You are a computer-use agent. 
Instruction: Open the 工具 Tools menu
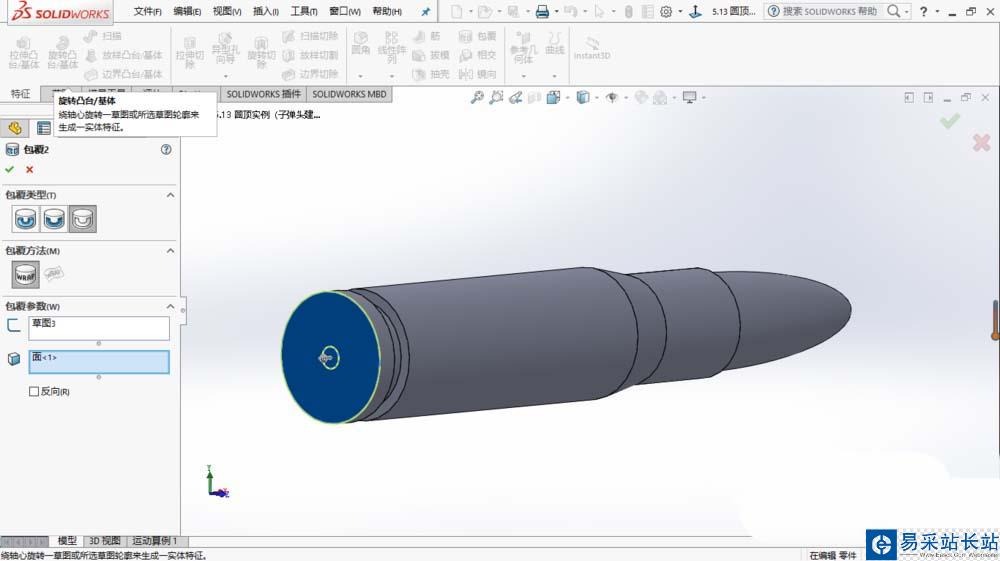coord(304,11)
